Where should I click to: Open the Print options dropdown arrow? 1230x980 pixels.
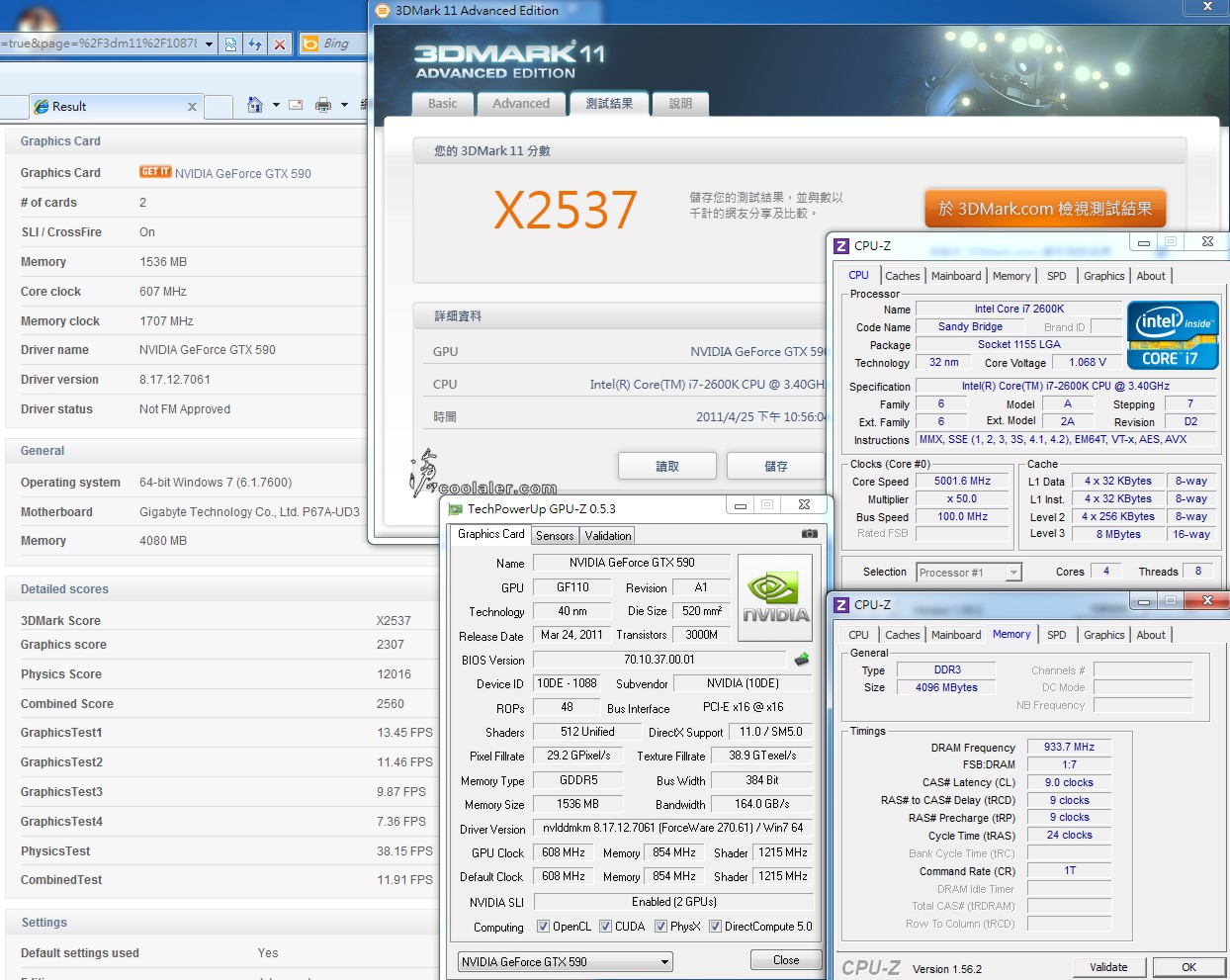(344, 105)
